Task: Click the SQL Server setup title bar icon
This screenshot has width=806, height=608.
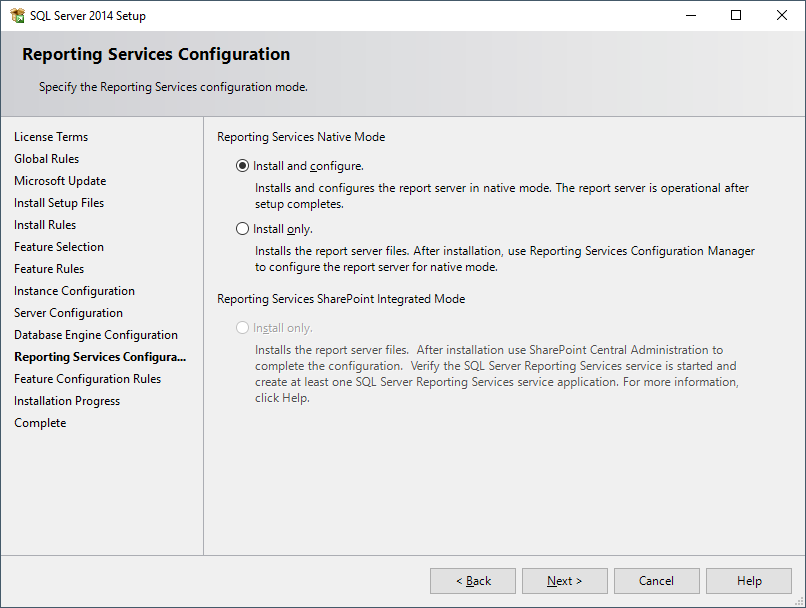Action: (x=17, y=15)
